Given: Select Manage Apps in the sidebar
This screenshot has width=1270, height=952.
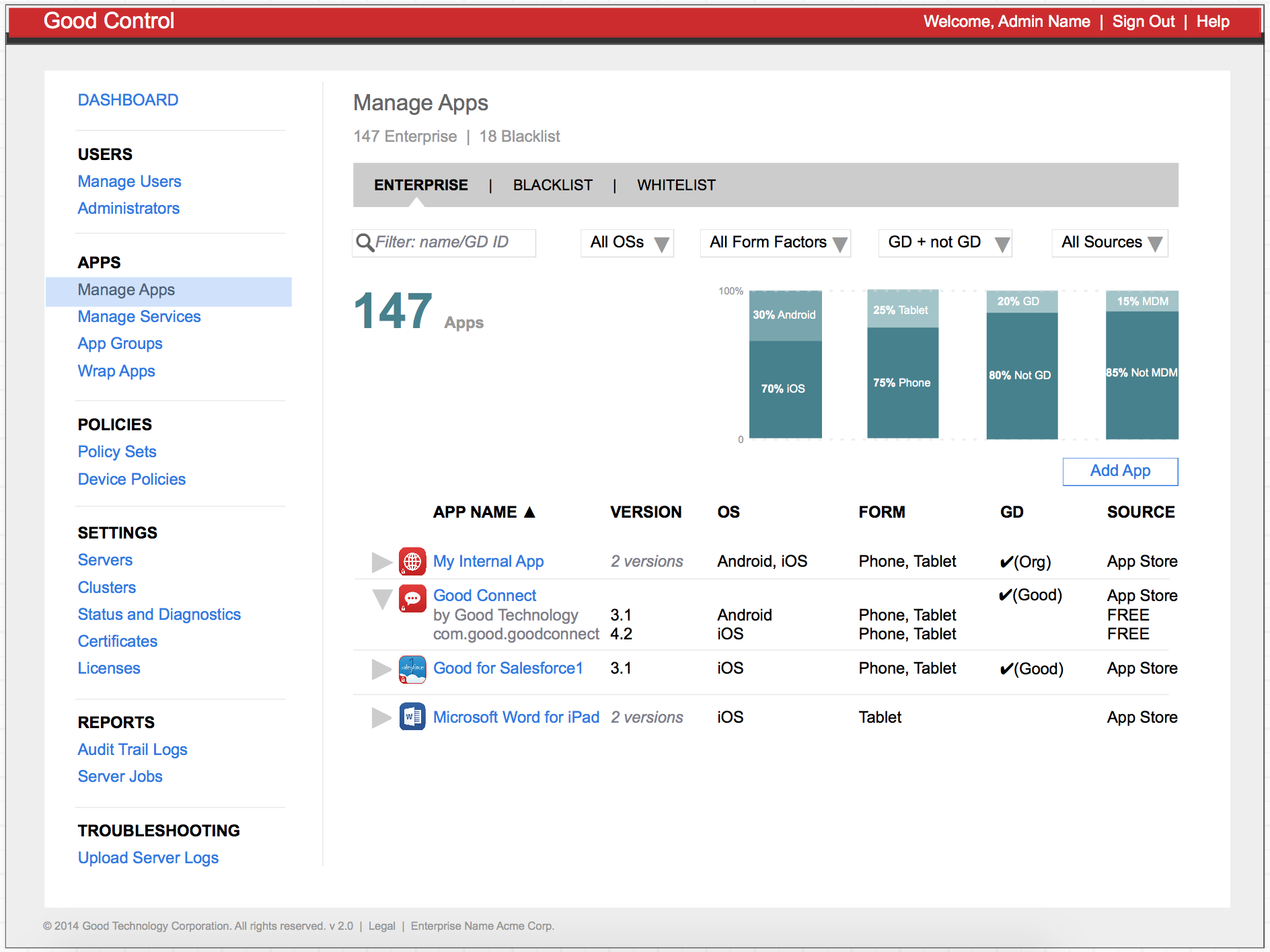Looking at the screenshot, I should click(x=169, y=292).
